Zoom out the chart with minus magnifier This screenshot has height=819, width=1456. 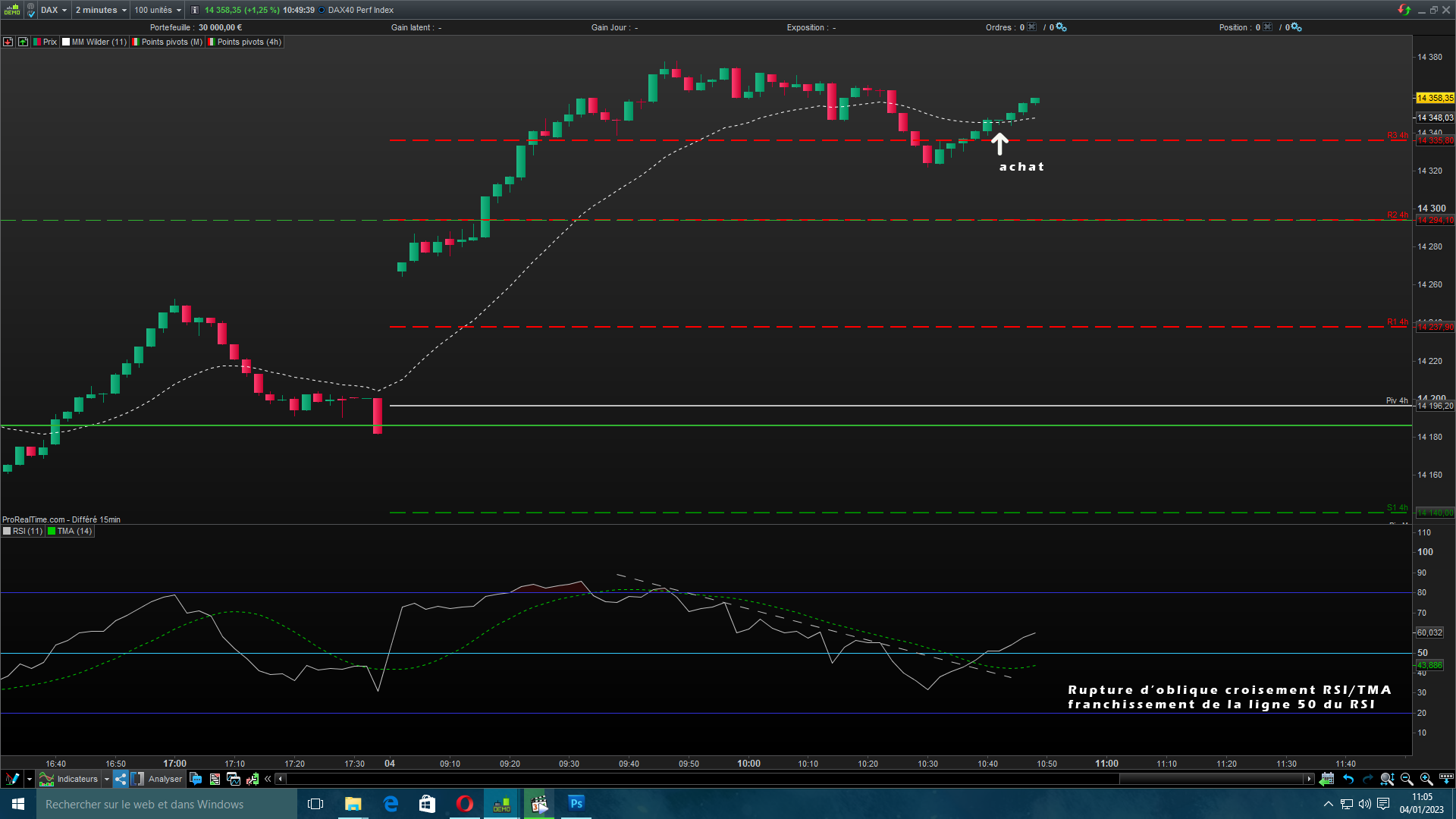1407,779
